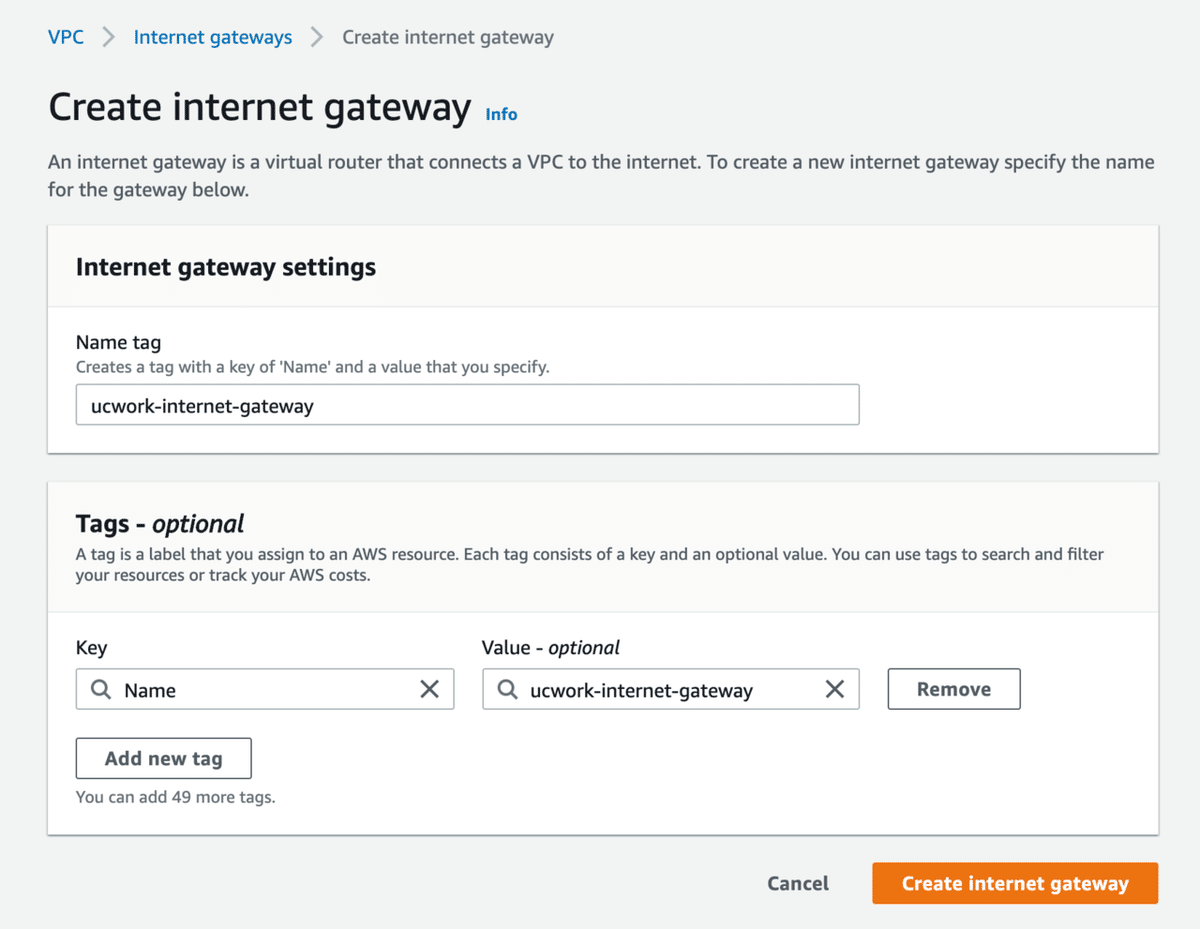Image resolution: width=1200 pixels, height=929 pixels.
Task: Click the current Create internet gateway breadcrumb text
Action: [x=448, y=38]
